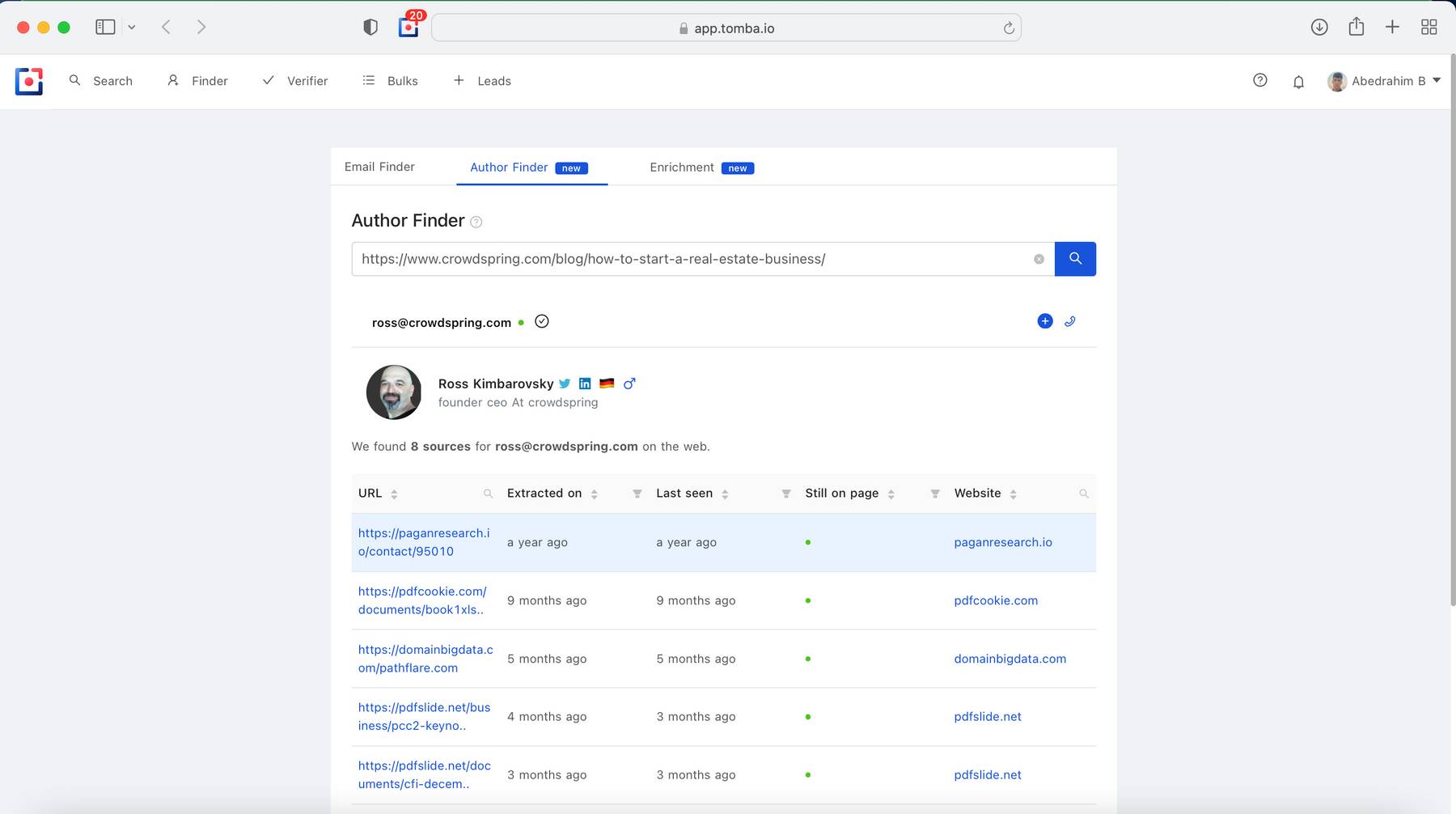Click the phone finder icon
The width and height of the screenshot is (1456, 814).
1070,321
